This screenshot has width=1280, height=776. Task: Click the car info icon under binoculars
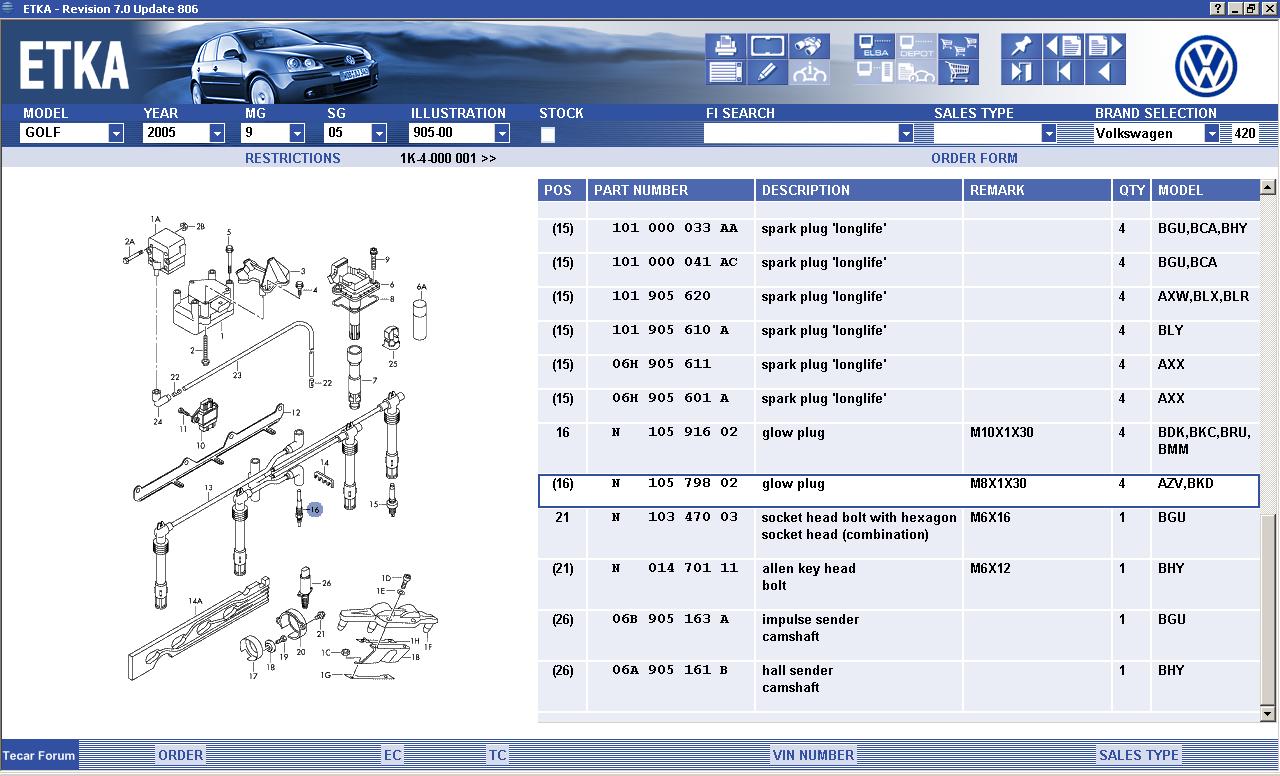click(x=808, y=72)
